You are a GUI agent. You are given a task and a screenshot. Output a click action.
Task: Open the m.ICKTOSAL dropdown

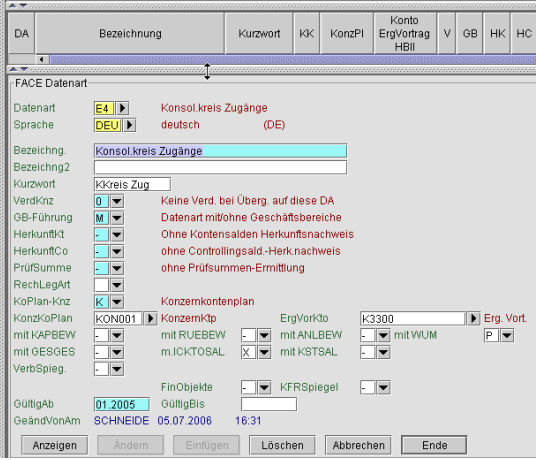point(264,352)
